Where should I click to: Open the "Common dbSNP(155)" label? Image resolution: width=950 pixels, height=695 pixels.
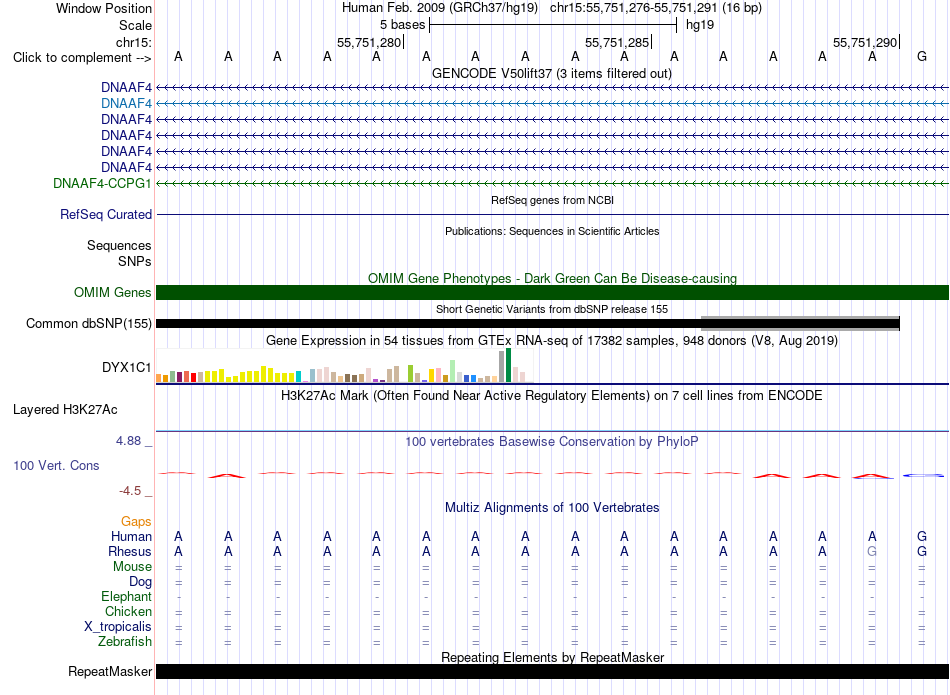[x=88, y=324]
